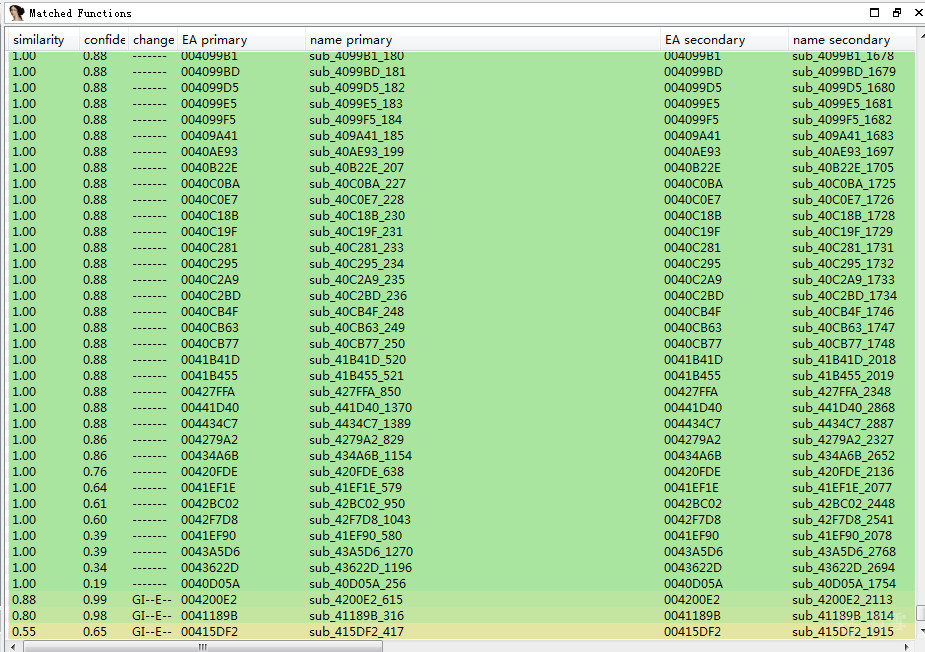Viewport: 925px width, 652px height.
Task: Select row sub_42BC02_950
Action: [x=461, y=504]
